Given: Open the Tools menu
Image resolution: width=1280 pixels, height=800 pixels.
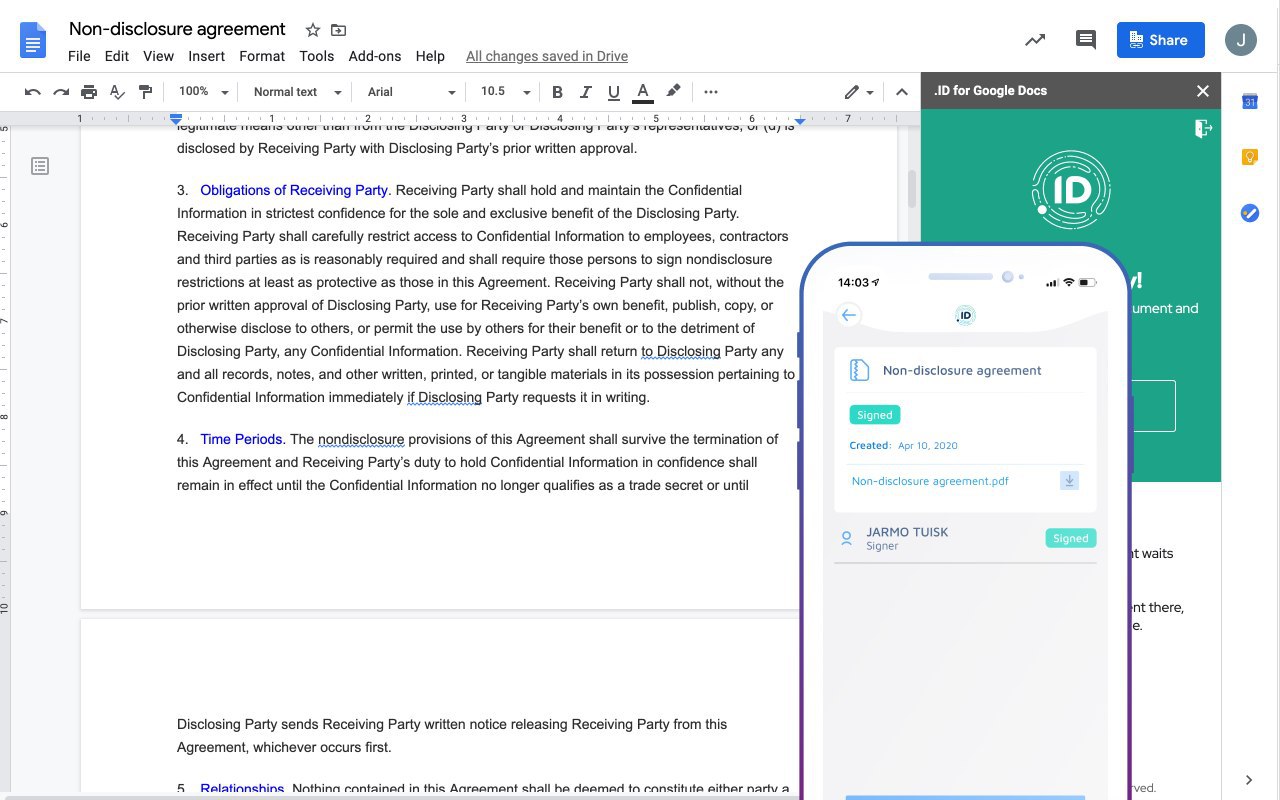Looking at the screenshot, I should pyautogui.click(x=316, y=56).
